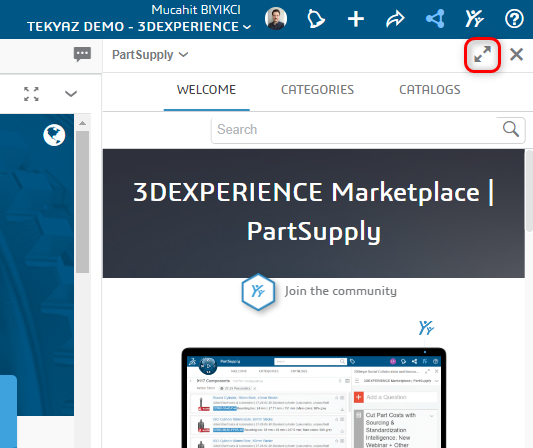Viewport: 533px width, 448px height.
Task: Close the PartSupply panel
Action: coord(516,54)
